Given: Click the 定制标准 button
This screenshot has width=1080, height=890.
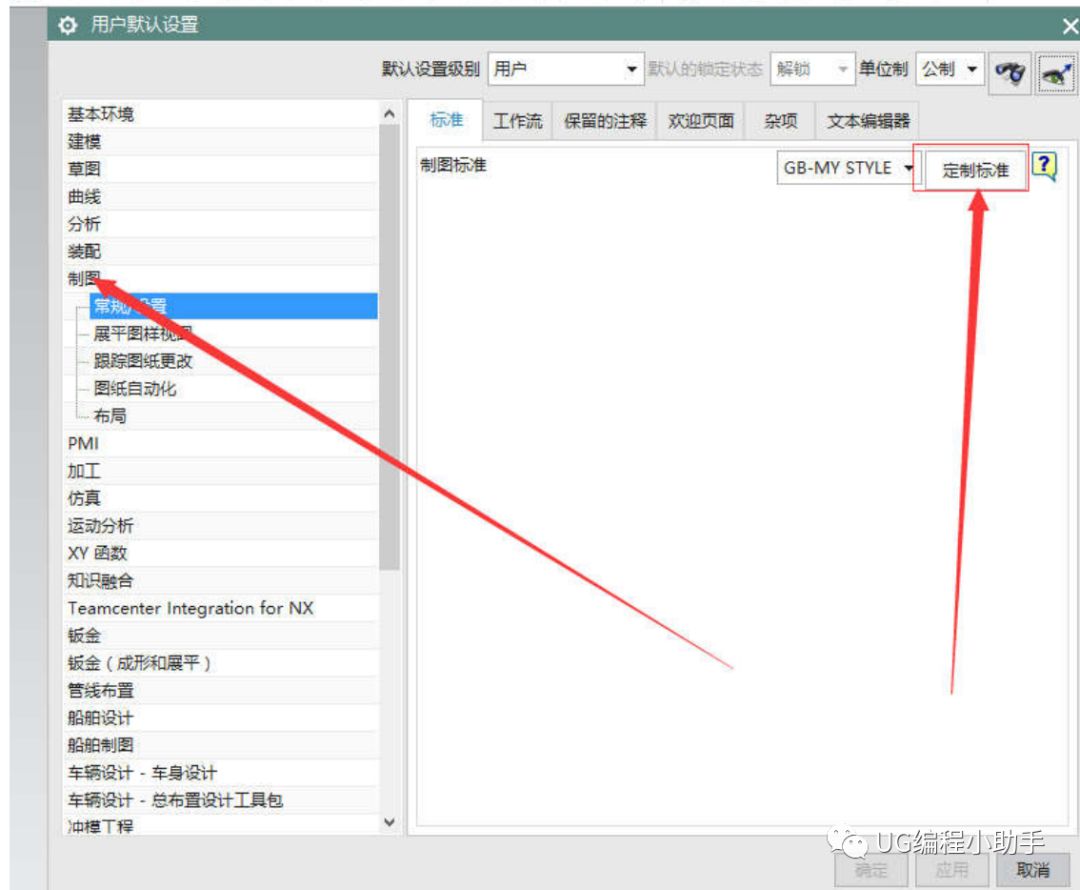Looking at the screenshot, I should [x=975, y=168].
